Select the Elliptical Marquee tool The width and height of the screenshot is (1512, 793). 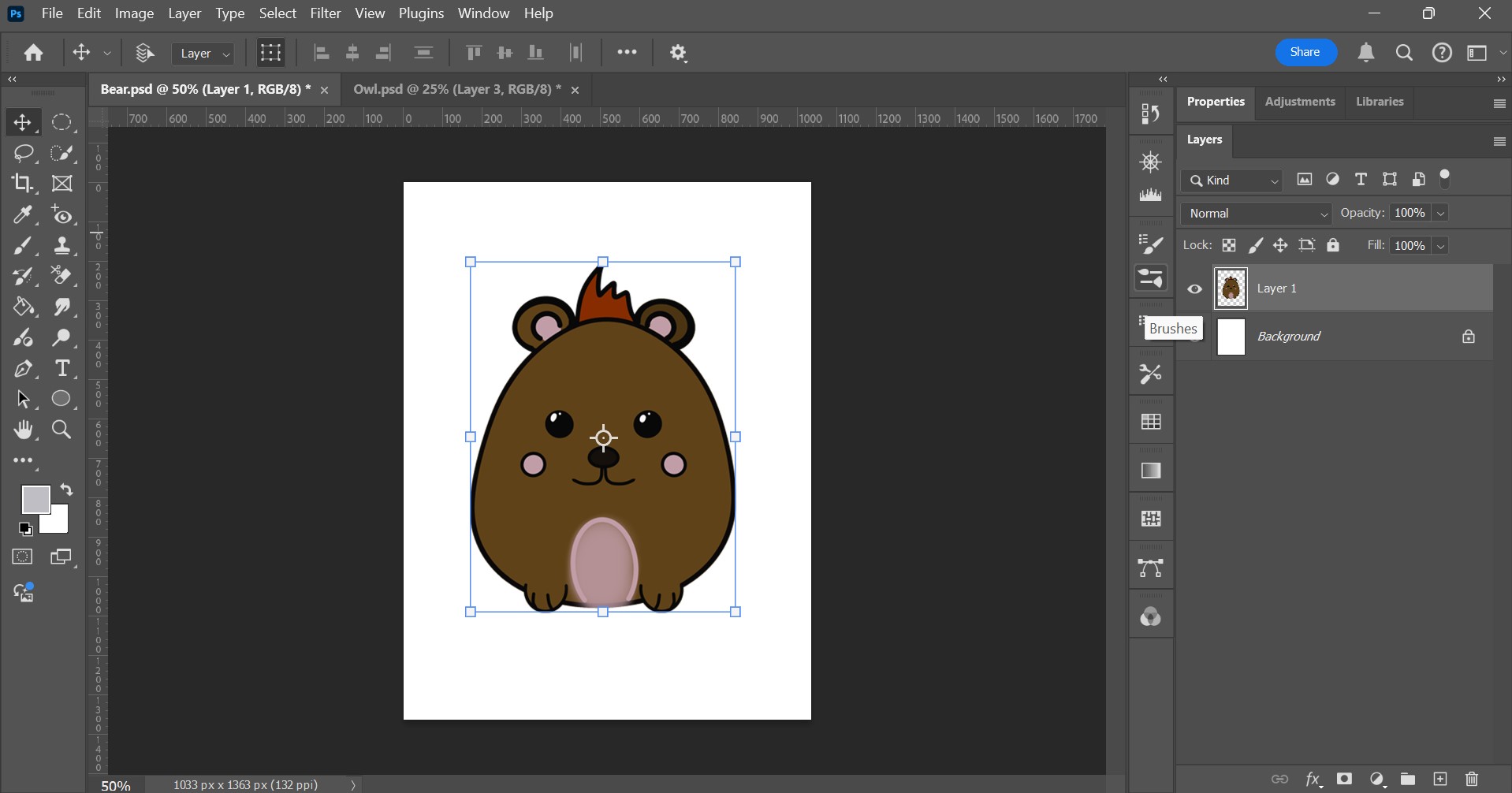click(61, 122)
